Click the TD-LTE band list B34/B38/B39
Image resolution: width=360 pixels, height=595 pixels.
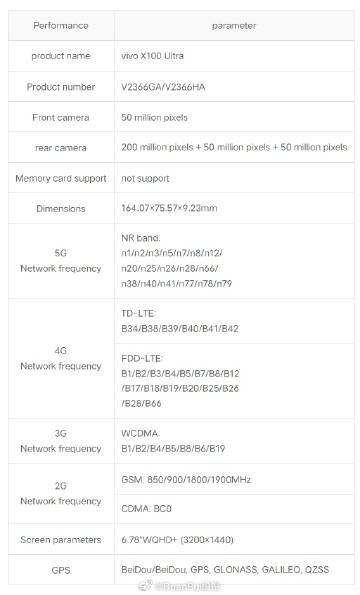coord(180,329)
